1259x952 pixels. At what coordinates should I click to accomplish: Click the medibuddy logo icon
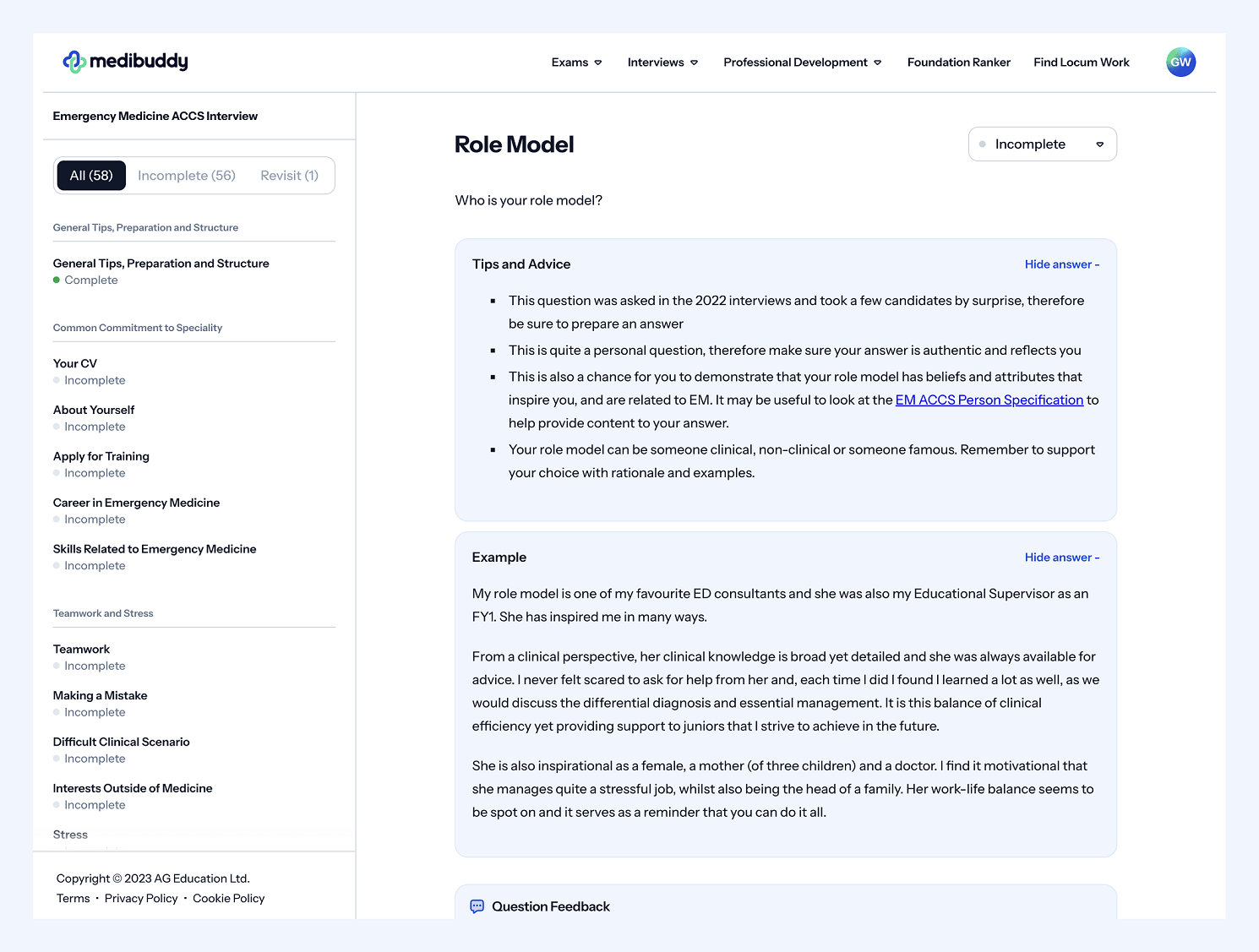pos(74,62)
